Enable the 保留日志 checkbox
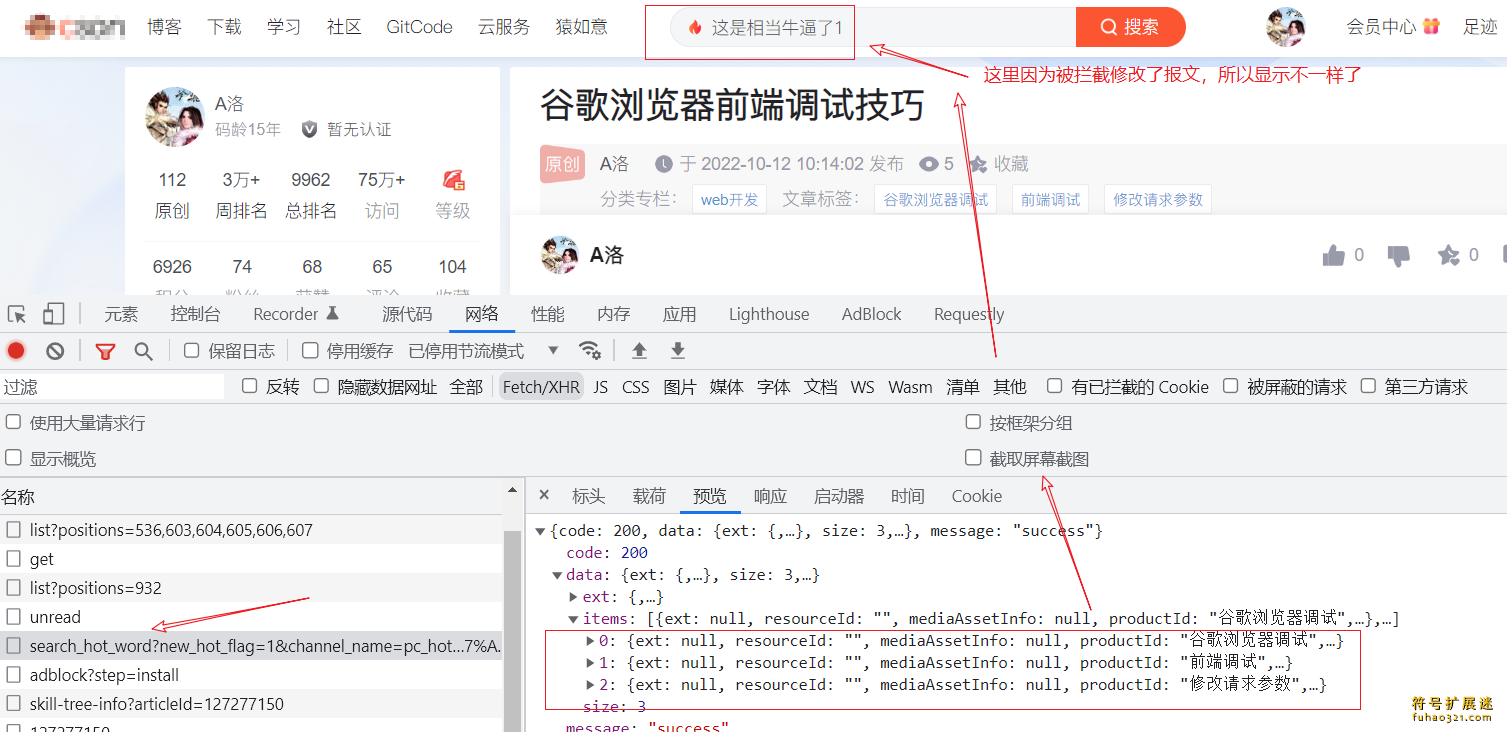The image size is (1507, 732). (192, 350)
